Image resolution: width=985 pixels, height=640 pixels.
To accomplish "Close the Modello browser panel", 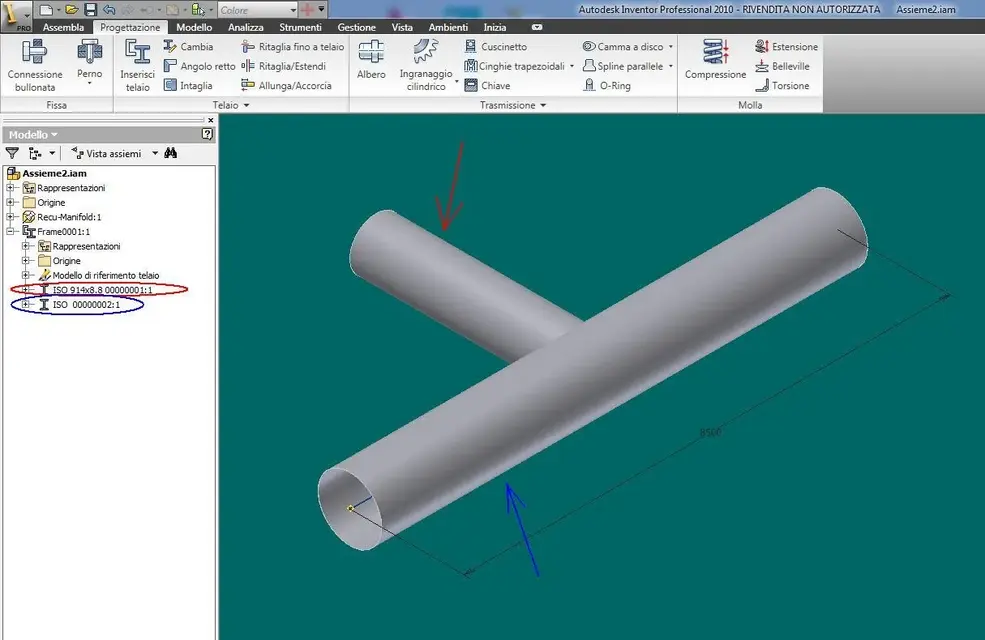I will pos(210,120).
